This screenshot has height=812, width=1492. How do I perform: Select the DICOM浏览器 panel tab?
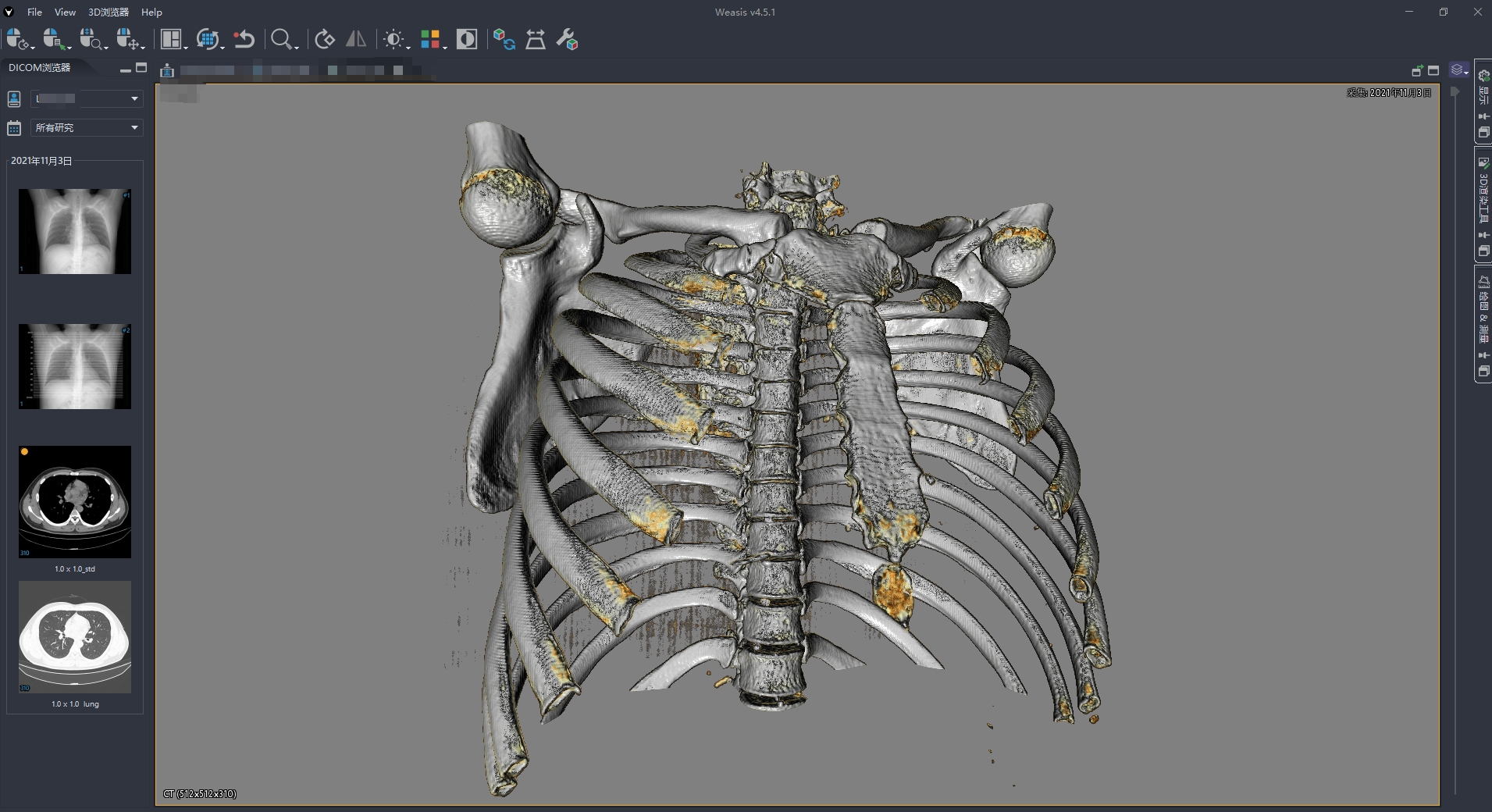[40, 68]
